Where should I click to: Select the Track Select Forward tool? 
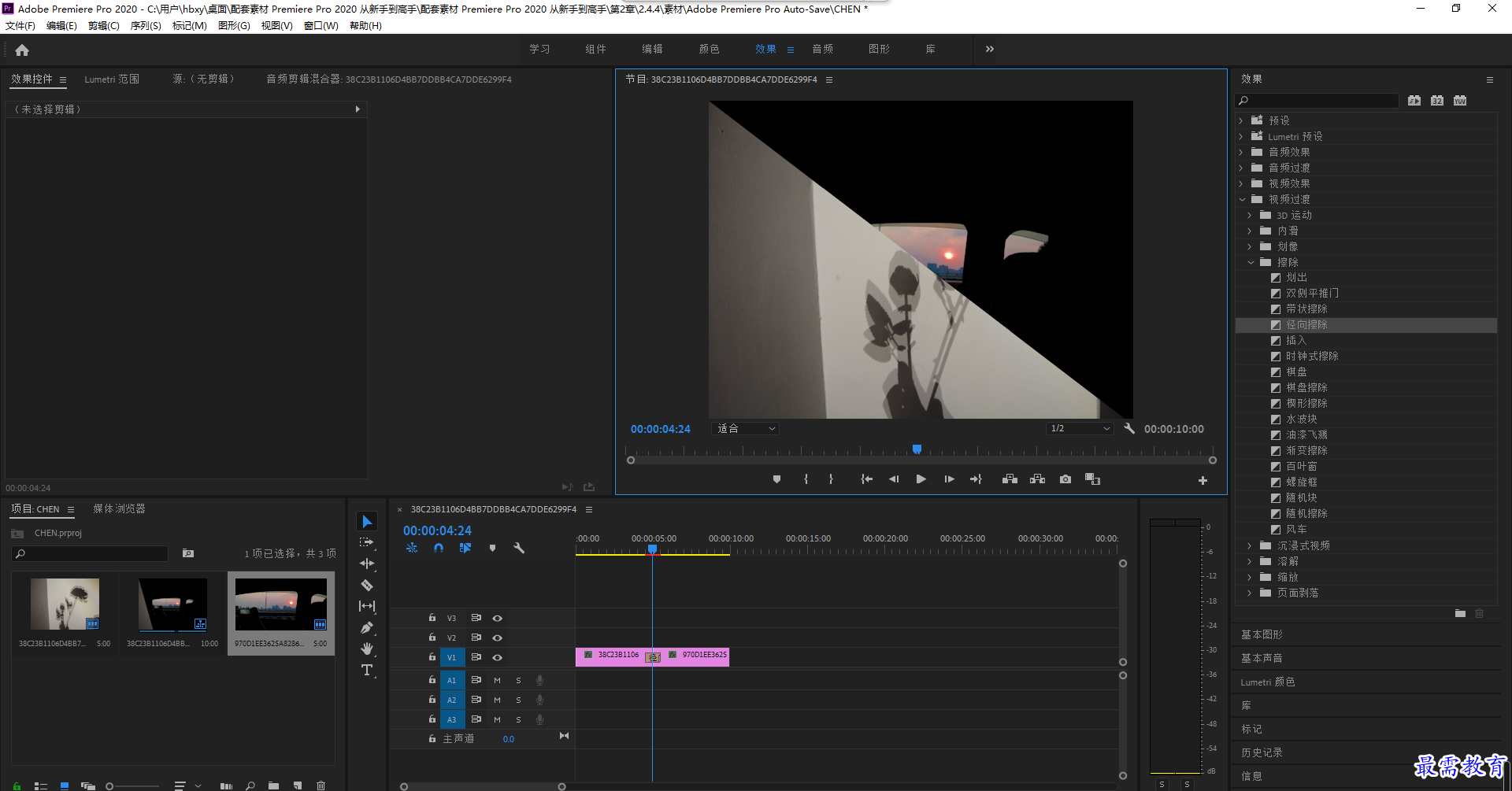(x=367, y=542)
